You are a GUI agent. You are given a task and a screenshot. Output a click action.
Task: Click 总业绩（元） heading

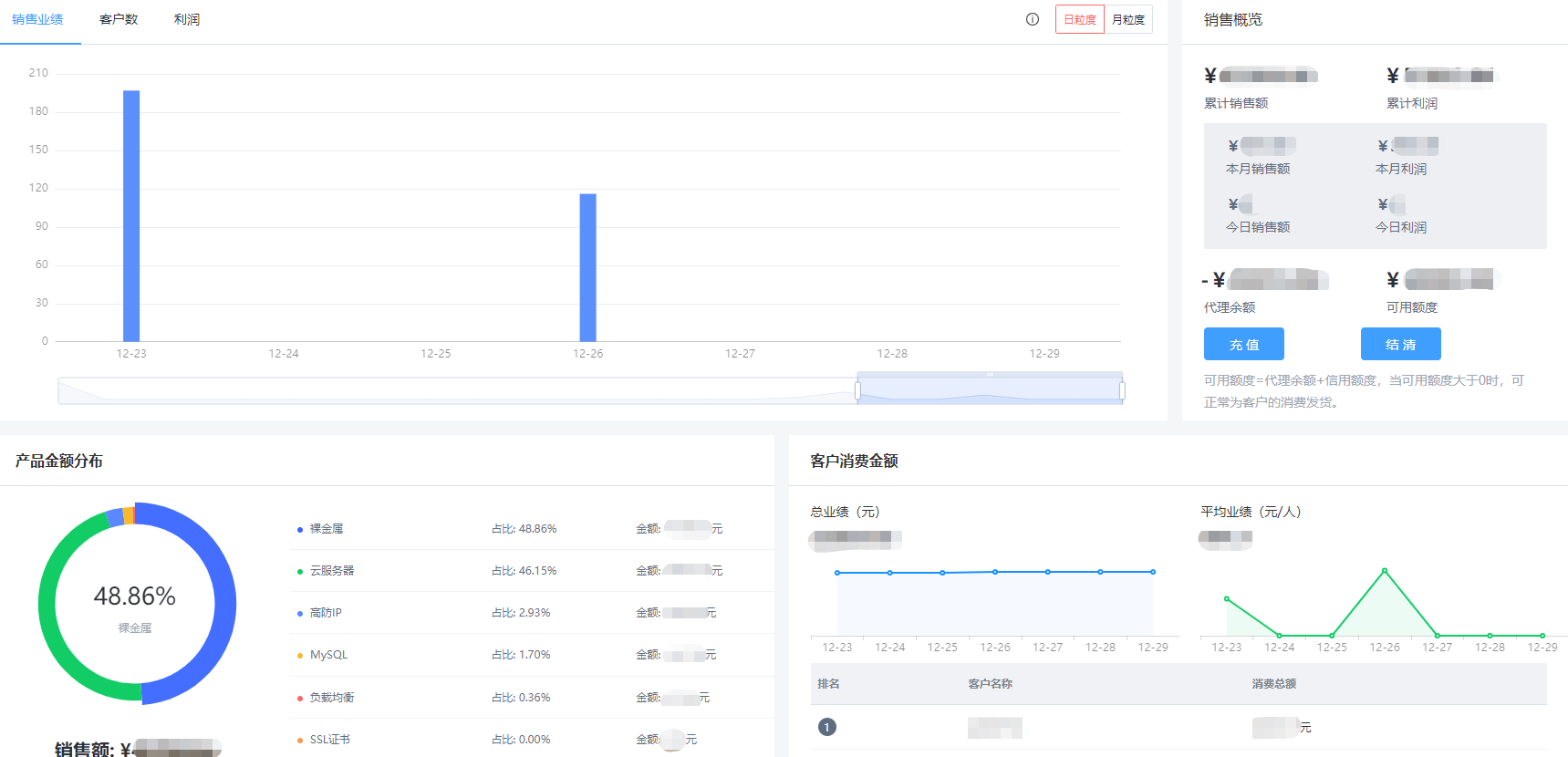coord(845,512)
